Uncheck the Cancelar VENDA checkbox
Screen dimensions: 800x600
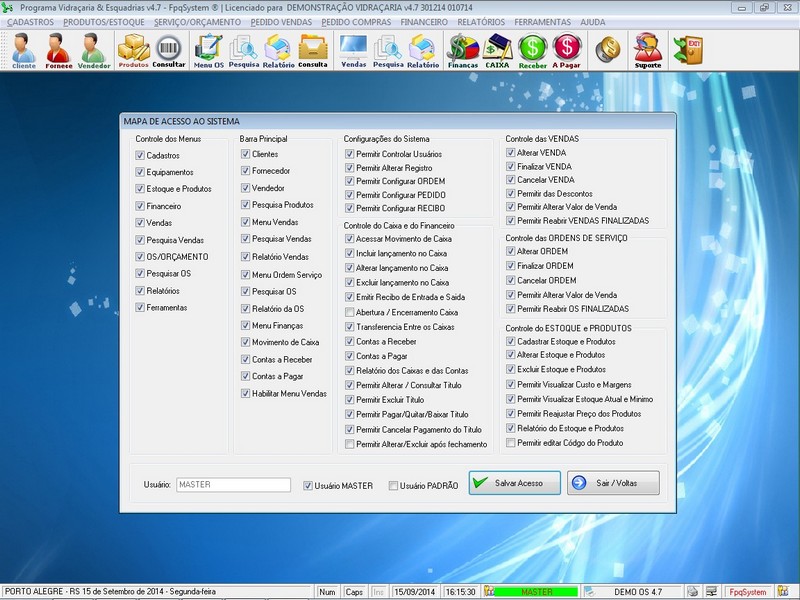pyautogui.click(x=511, y=180)
